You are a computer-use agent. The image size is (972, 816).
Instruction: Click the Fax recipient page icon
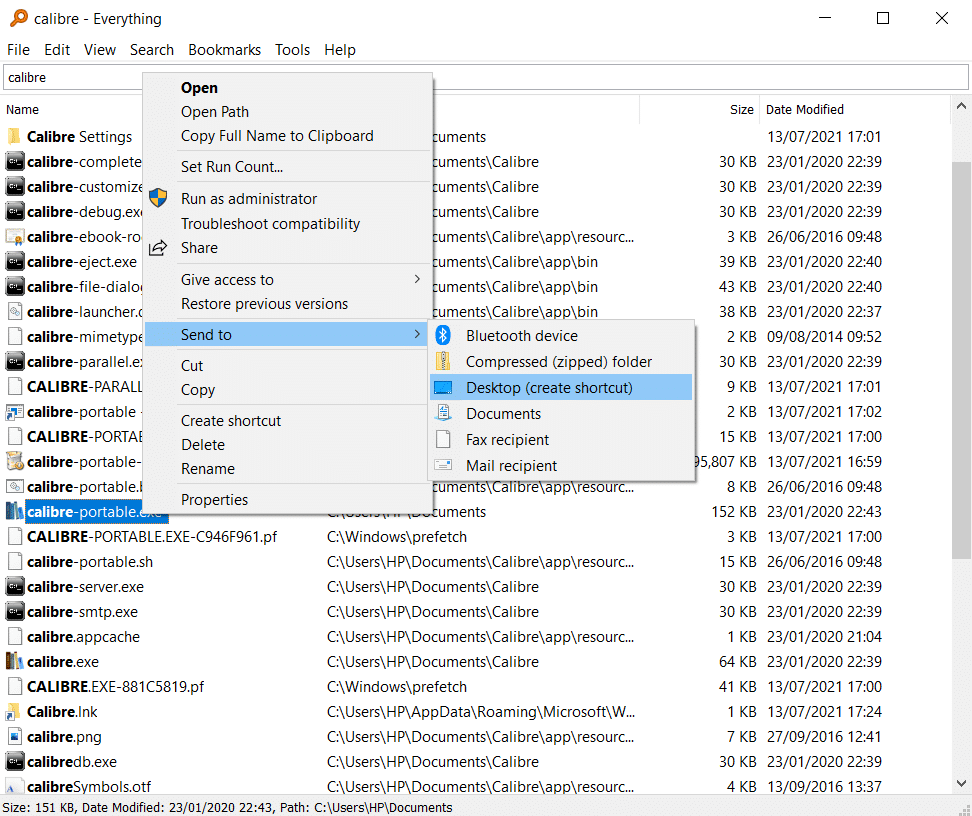(x=443, y=440)
